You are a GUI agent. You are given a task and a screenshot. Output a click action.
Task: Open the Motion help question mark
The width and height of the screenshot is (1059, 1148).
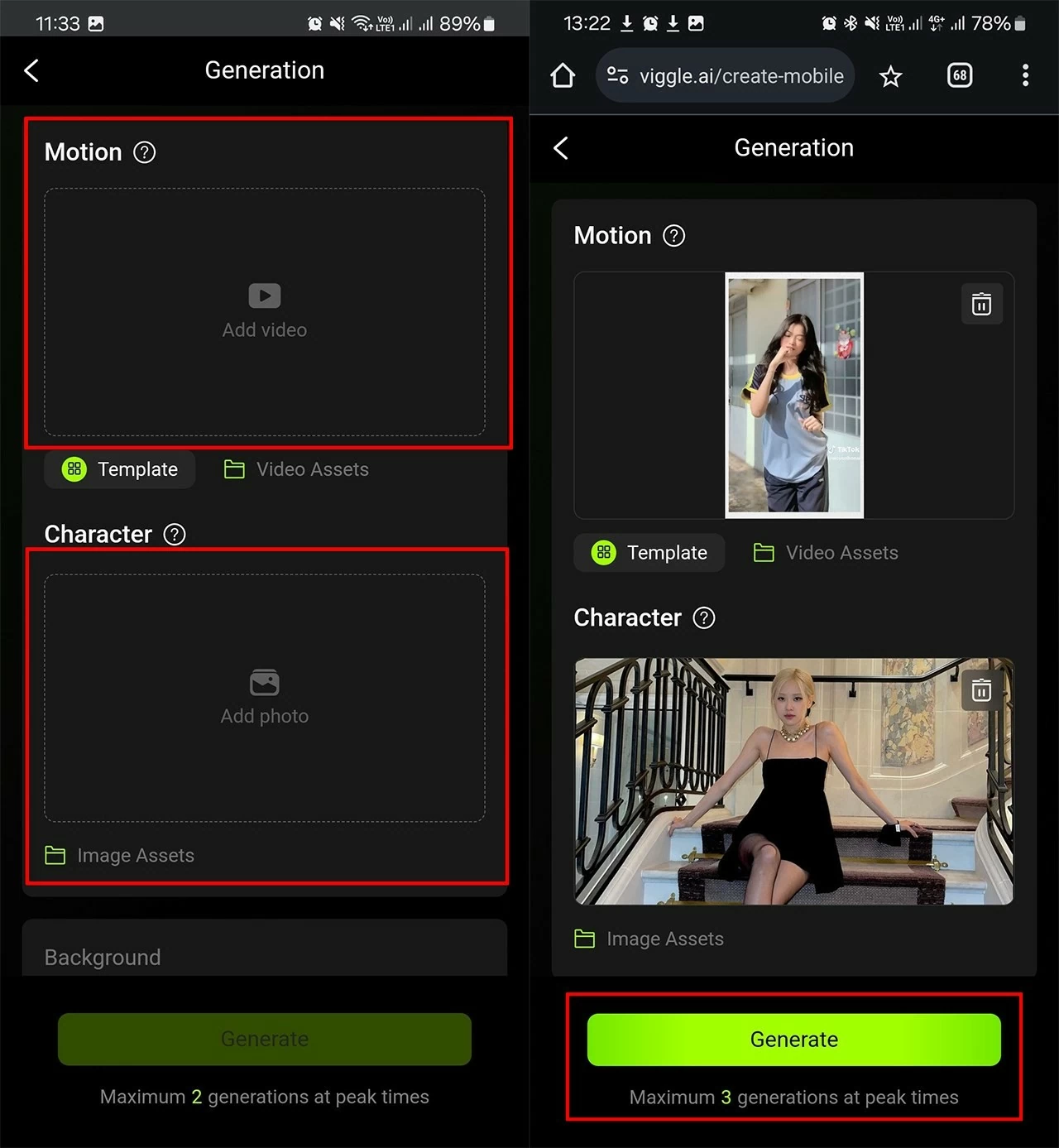click(x=145, y=151)
